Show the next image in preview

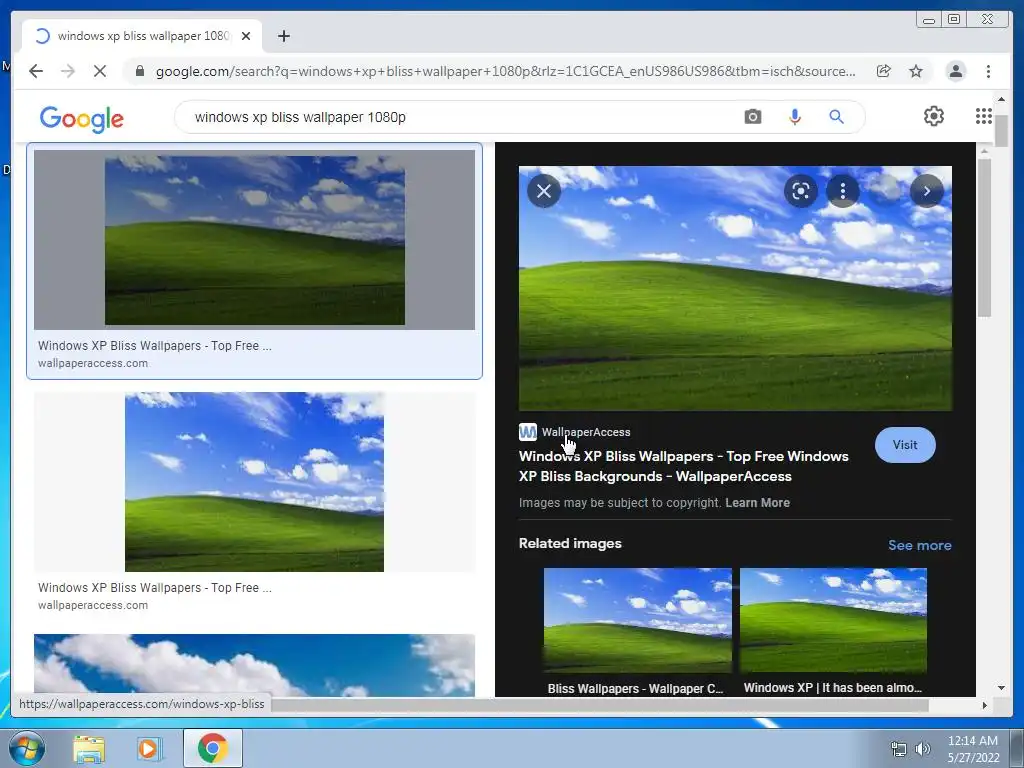[927, 191]
